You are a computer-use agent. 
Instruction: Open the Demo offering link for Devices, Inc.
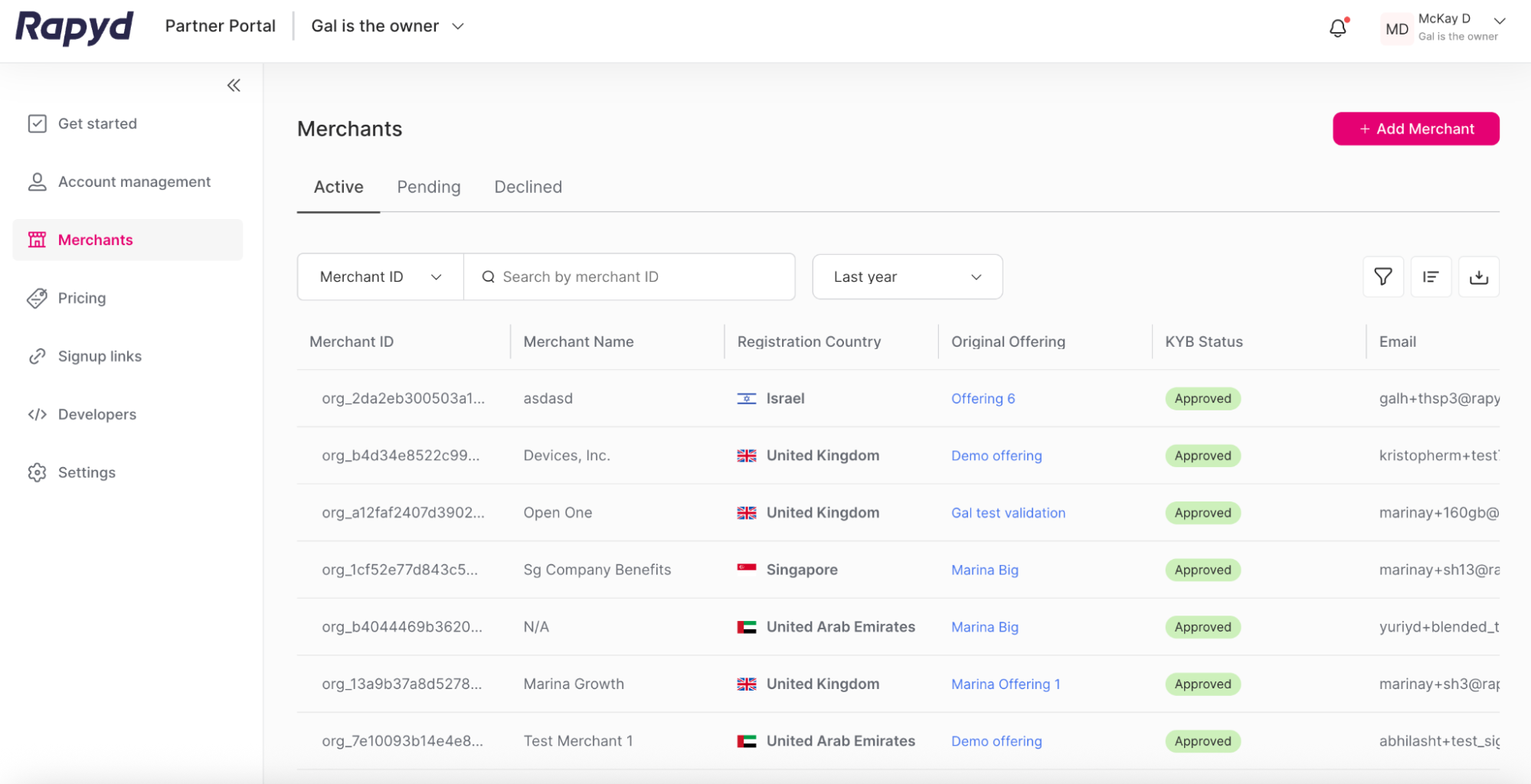pyautogui.click(x=996, y=456)
